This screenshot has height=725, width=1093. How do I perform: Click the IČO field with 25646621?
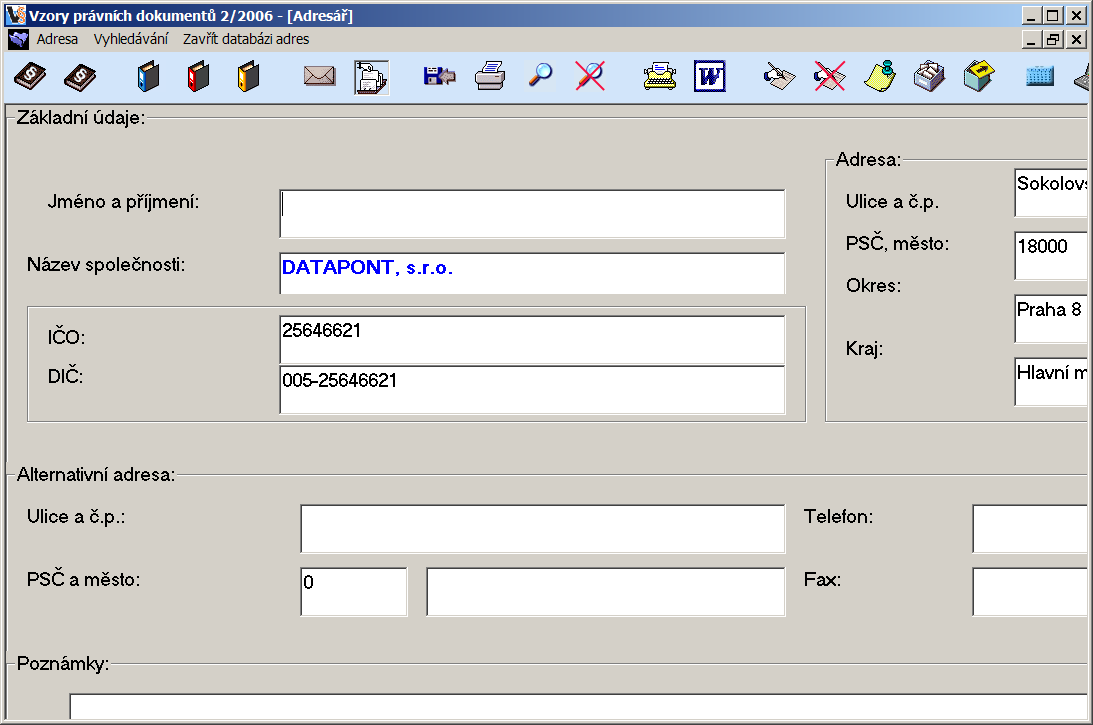[x=532, y=339]
